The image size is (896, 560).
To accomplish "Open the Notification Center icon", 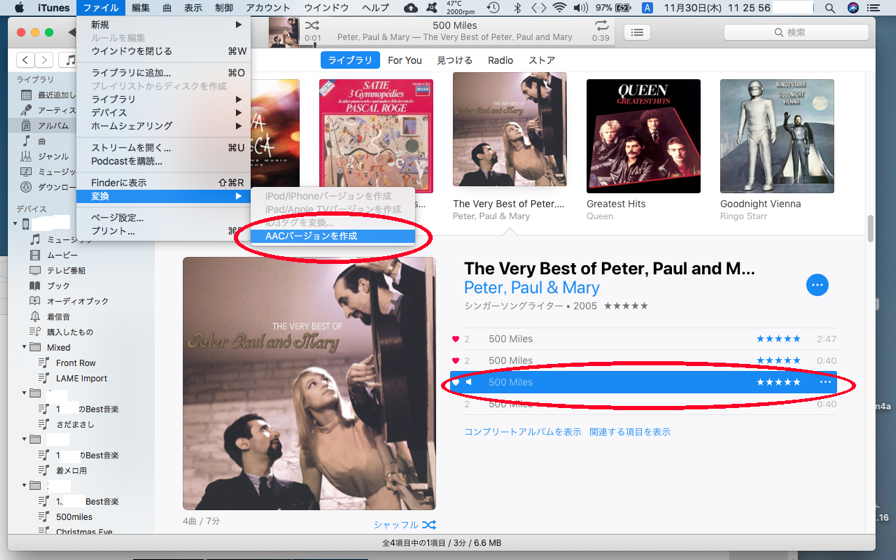I will coord(873,8).
